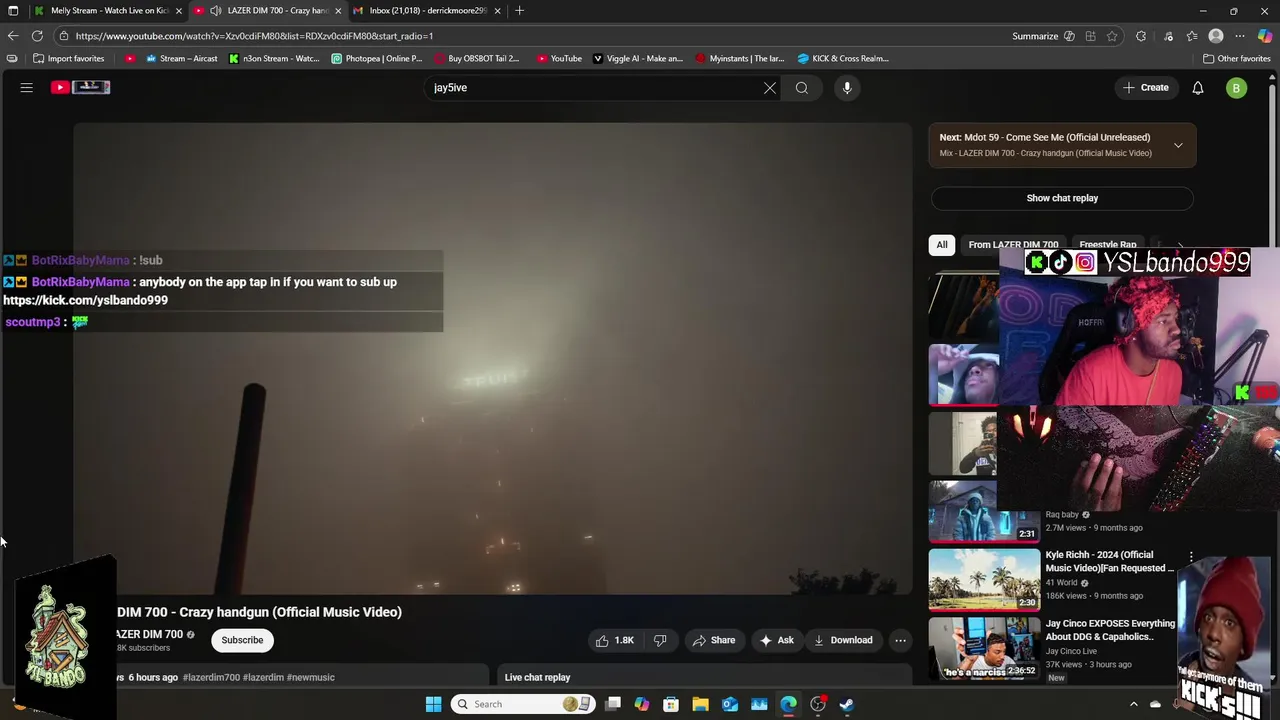
Task: Open the Myinstants bookmark
Action: pos(740,58)
